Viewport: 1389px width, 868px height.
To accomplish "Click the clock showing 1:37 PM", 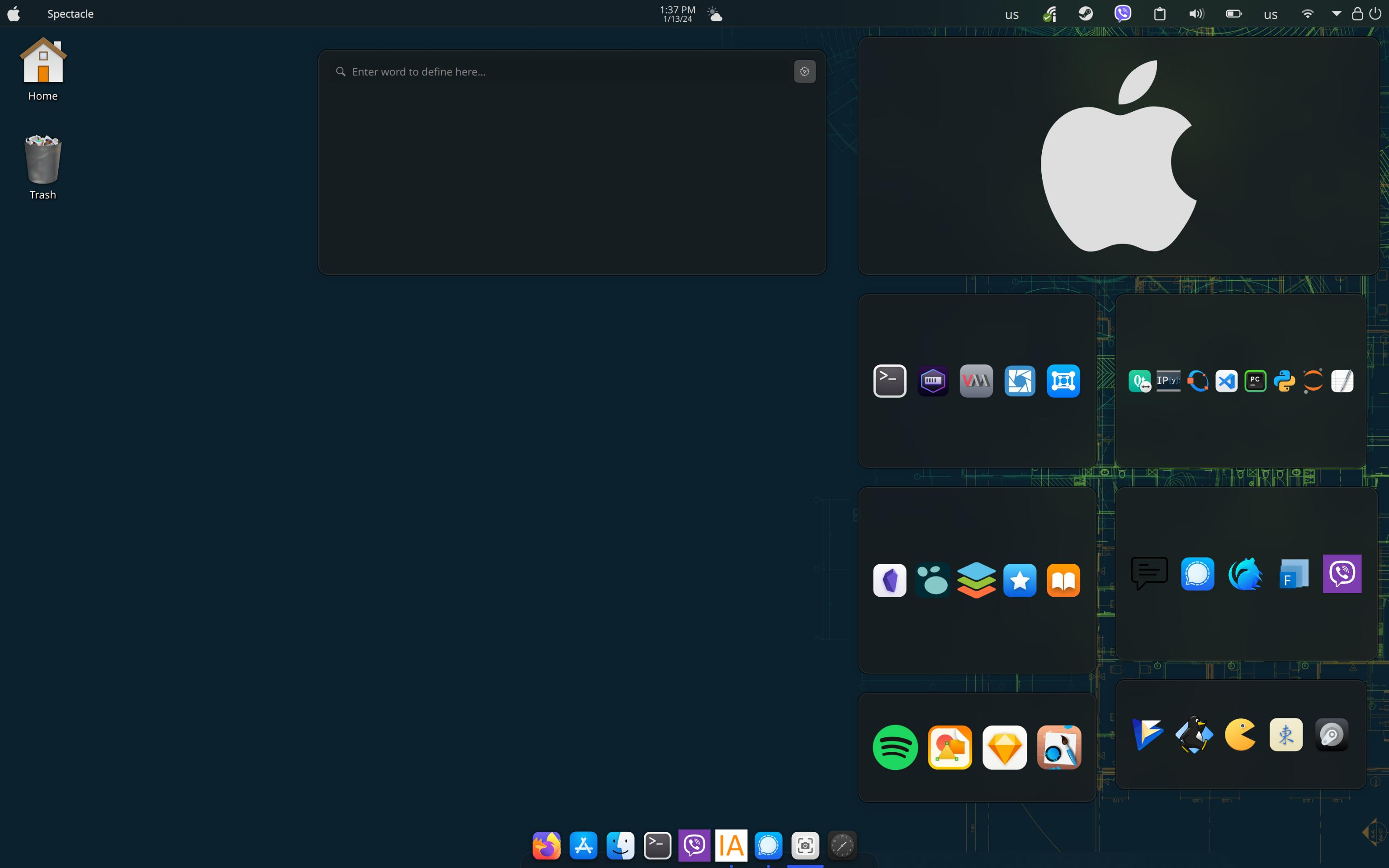I will point(677,14).
